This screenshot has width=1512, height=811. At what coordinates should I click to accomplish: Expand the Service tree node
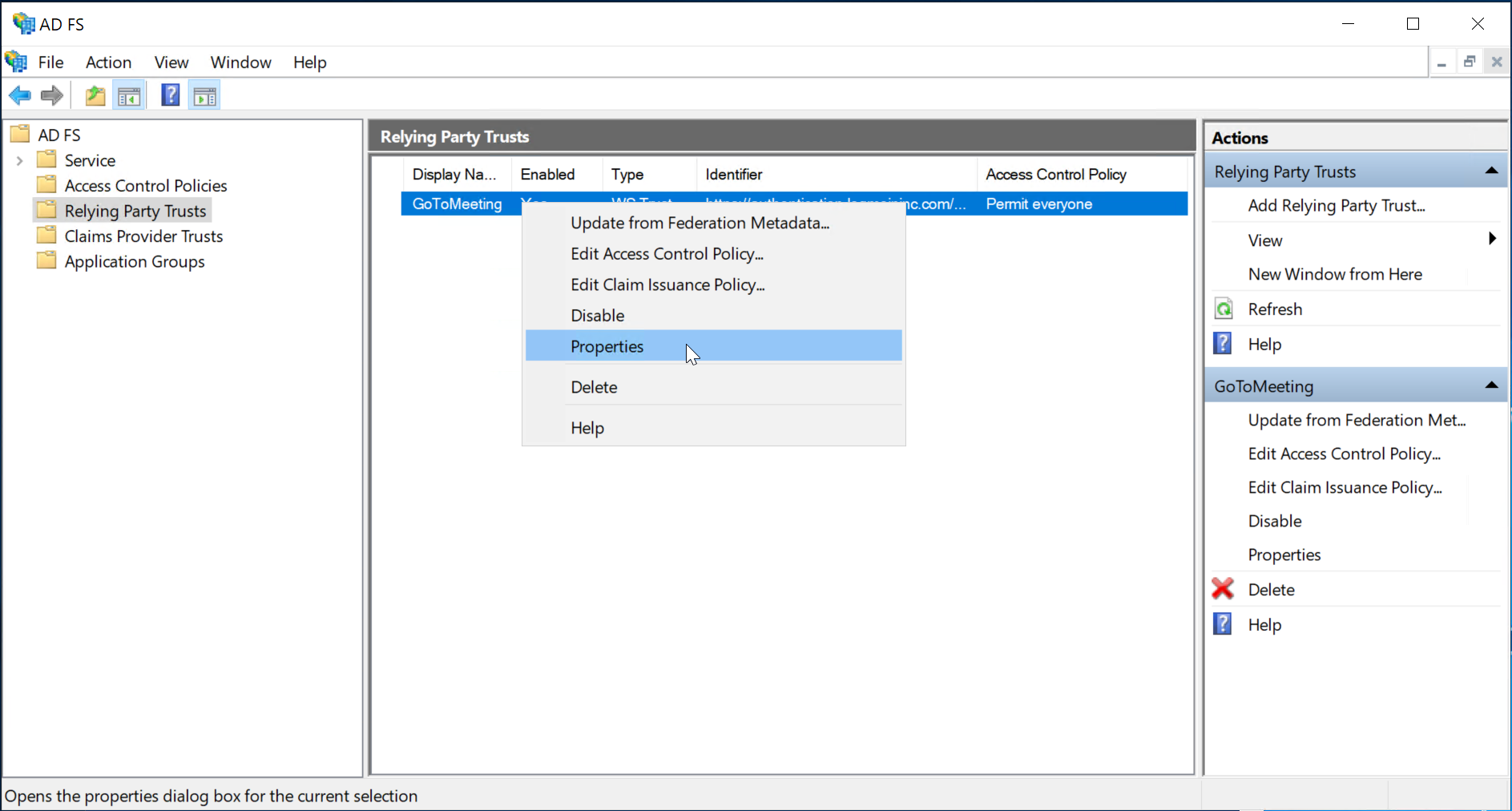click(x=20, y=161)
